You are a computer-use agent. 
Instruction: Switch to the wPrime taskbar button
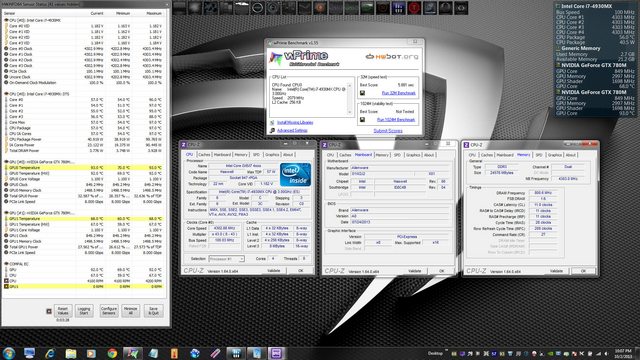click(x=133, y=353)
